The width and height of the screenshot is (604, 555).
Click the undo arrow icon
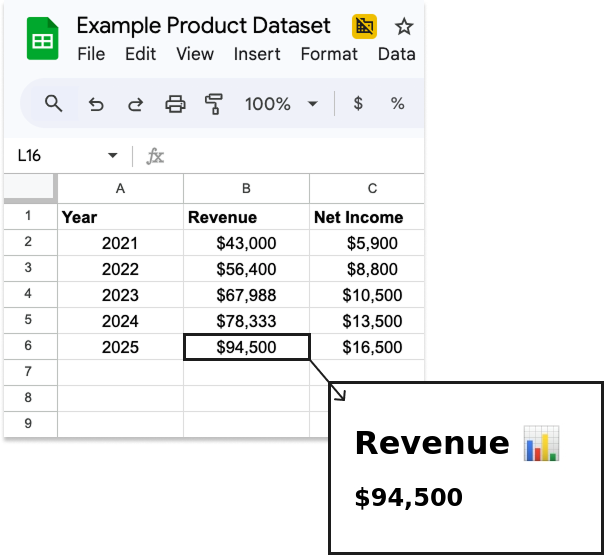(x=96, y=103)
